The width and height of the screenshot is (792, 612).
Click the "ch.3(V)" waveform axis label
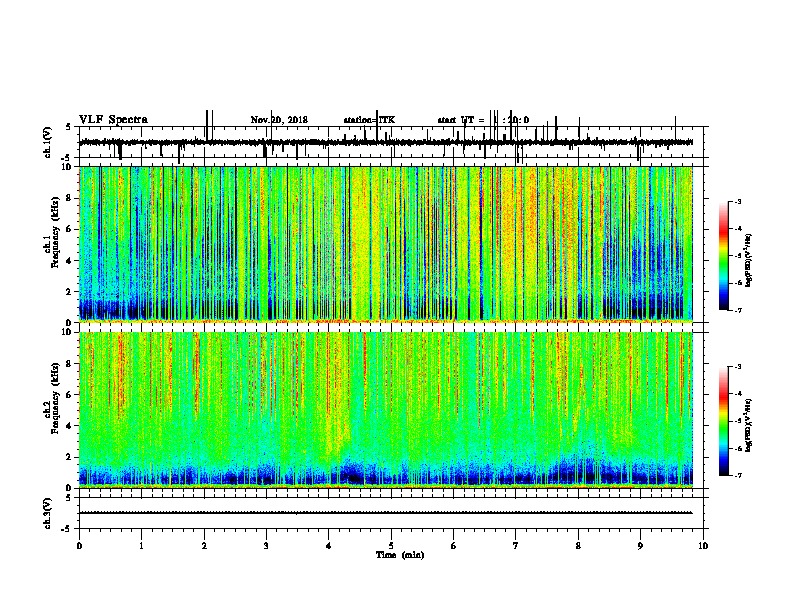coord(47,513)
